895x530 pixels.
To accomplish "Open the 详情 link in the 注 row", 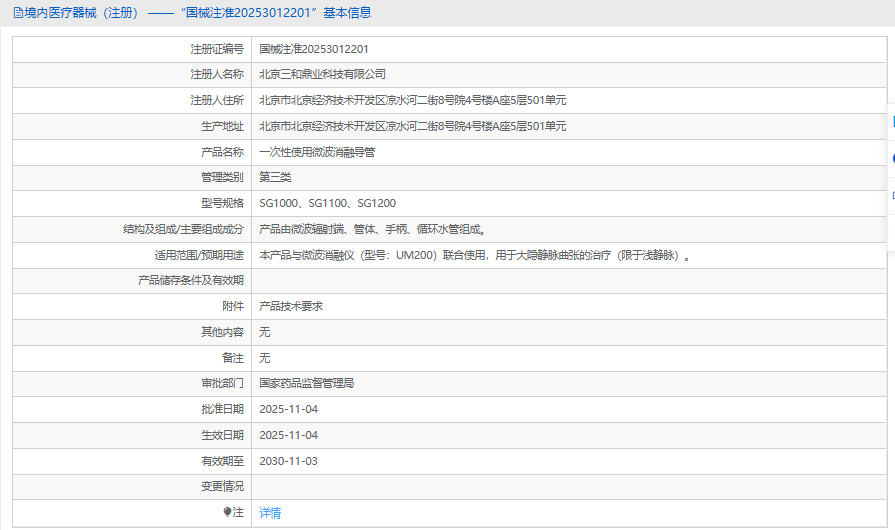I will pos(270,513).
